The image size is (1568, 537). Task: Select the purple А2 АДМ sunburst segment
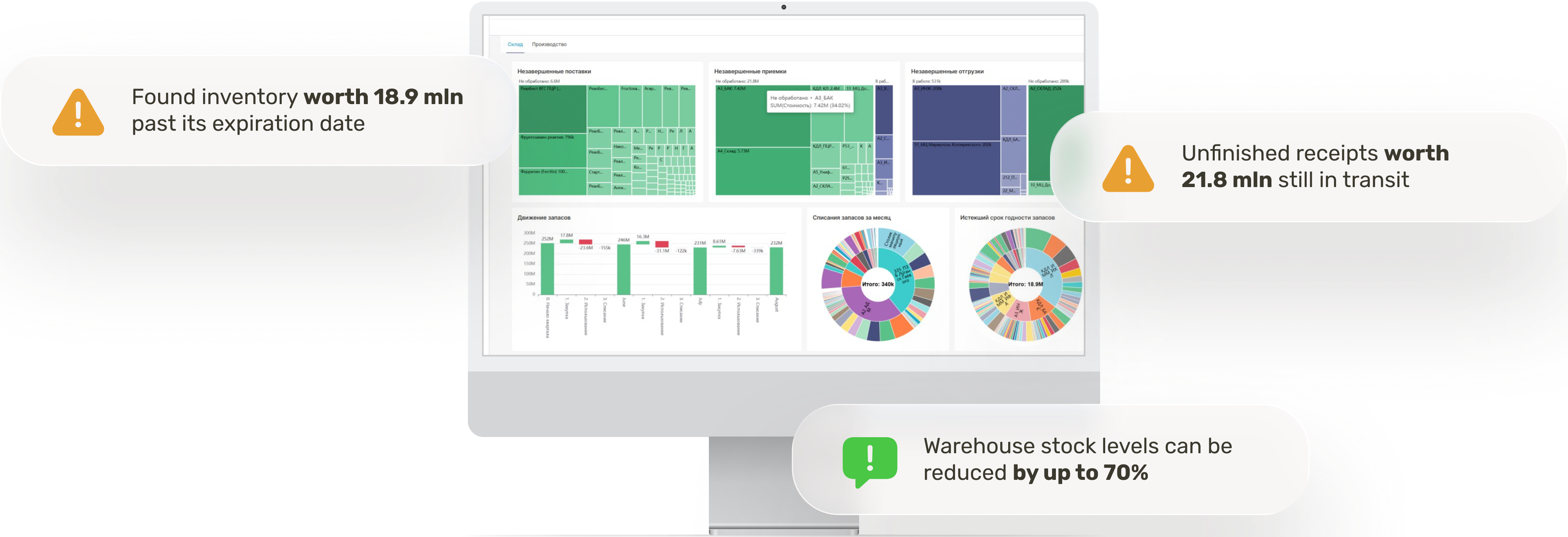(867, 309)
